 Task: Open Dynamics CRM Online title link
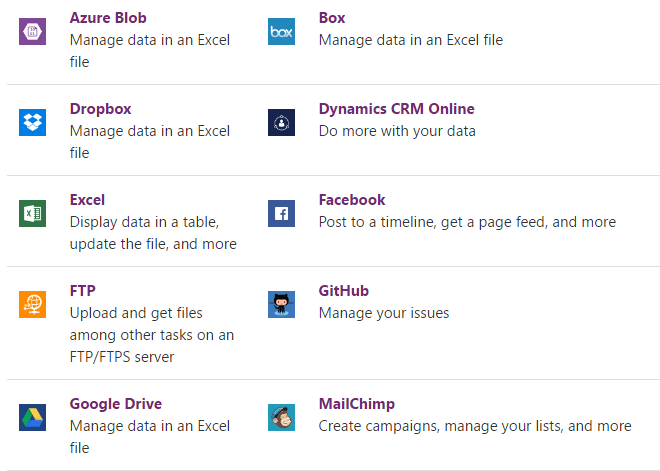(396, 109)
